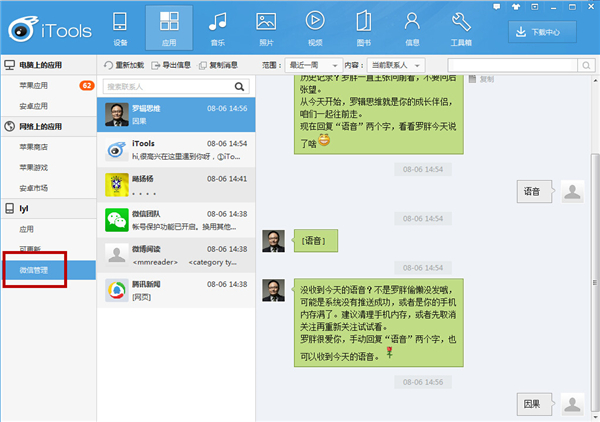Open the 图书 (Books) section
The image size is (600, 422).
point(364,28)
